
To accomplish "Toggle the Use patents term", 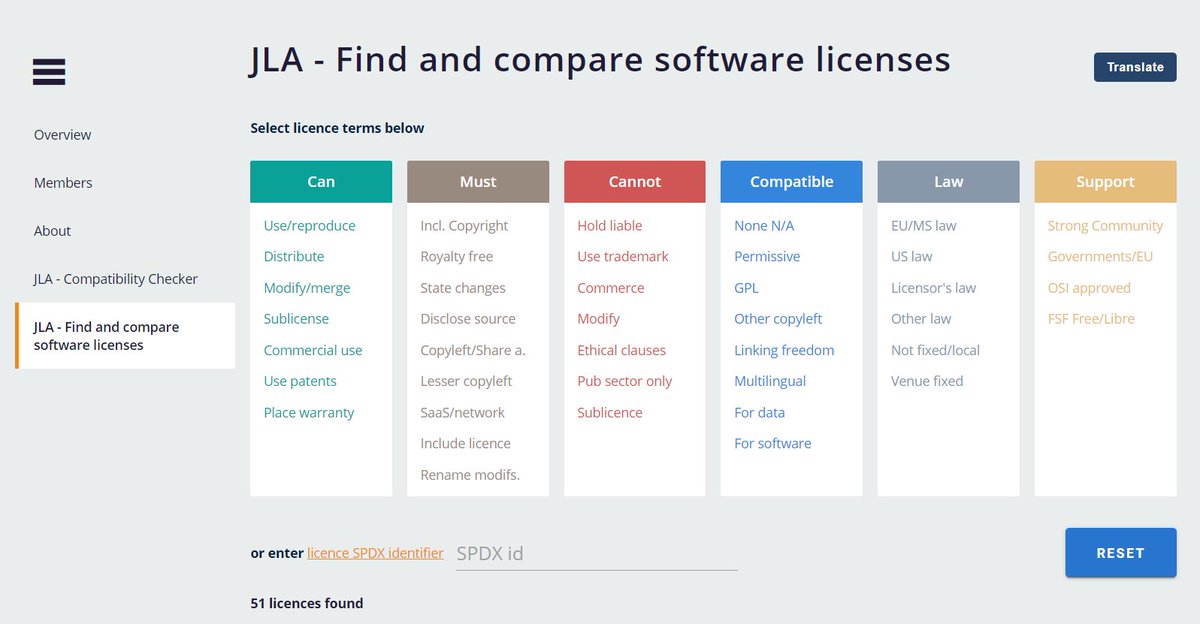I will 300,381.
